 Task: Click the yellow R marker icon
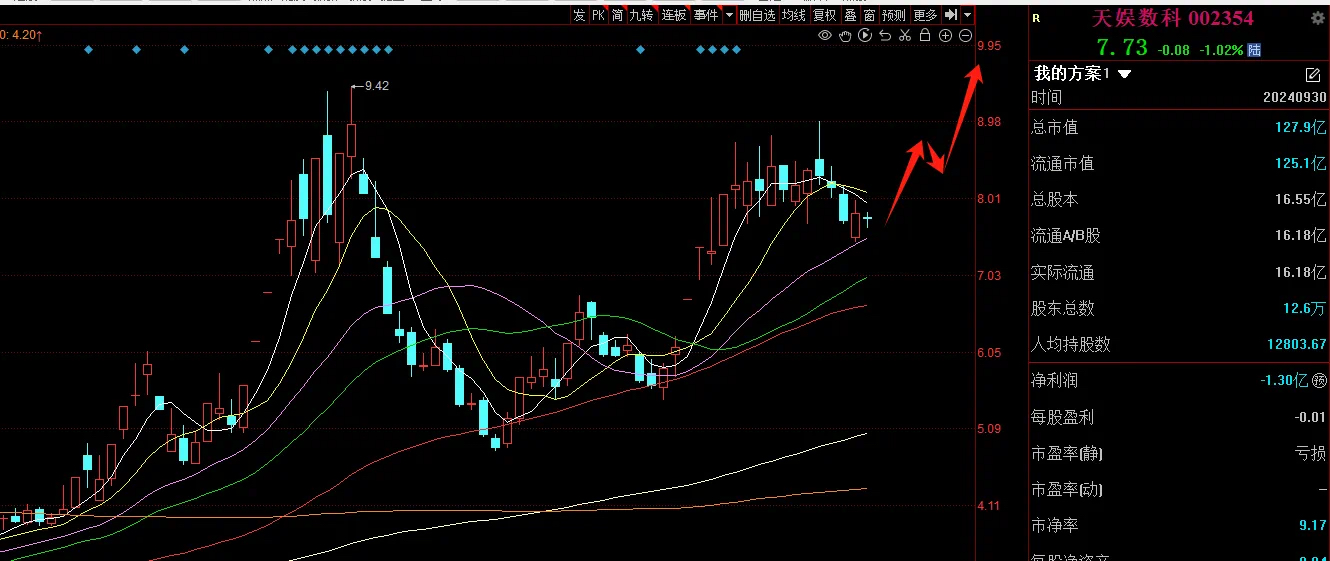[x=1036, y=18]
